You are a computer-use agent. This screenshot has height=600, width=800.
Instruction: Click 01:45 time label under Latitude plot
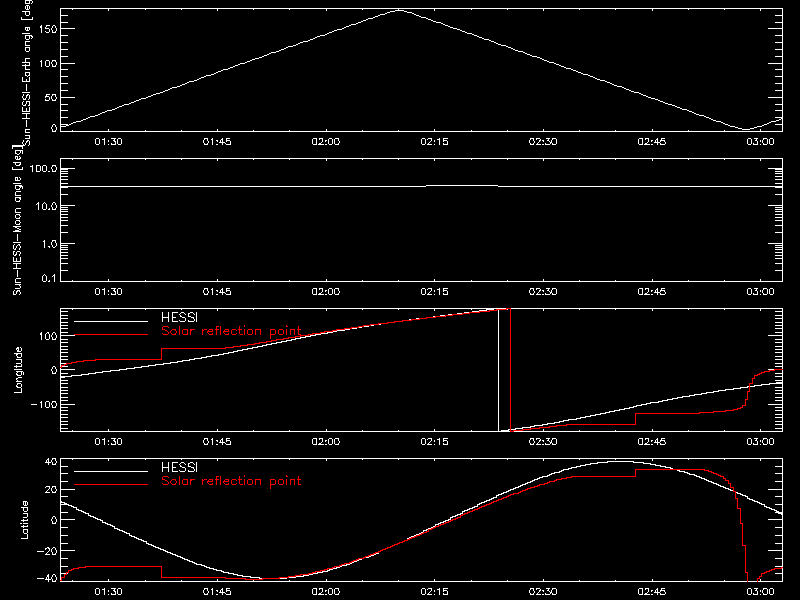click(x=217, y=592)
